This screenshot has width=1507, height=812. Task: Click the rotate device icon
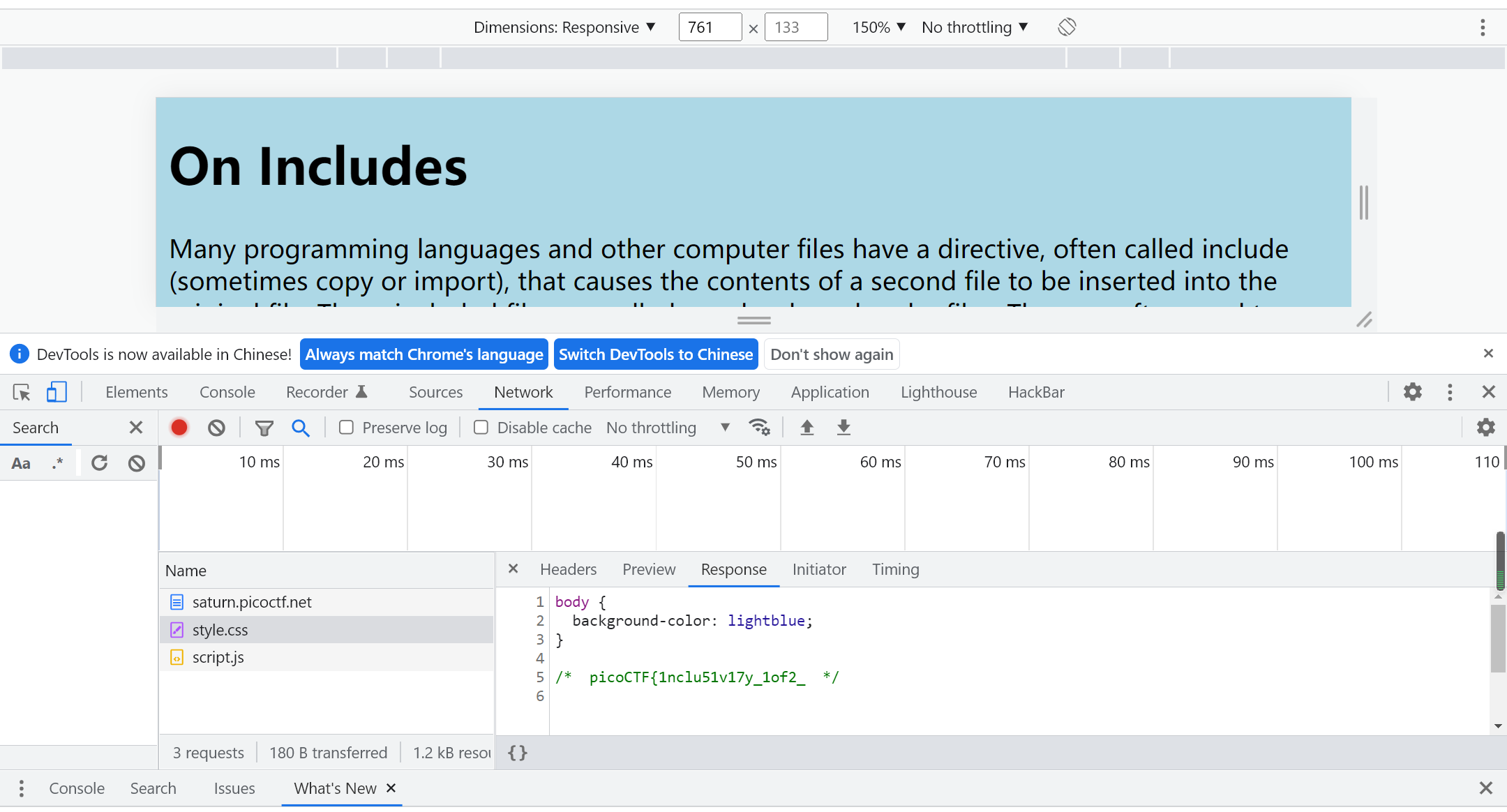pyautogui.click(x=1067, y=27)
